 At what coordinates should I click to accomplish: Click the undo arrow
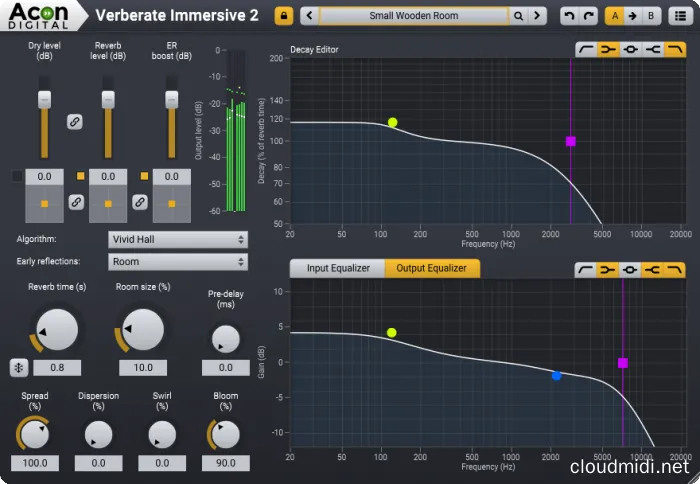(568, 16)
